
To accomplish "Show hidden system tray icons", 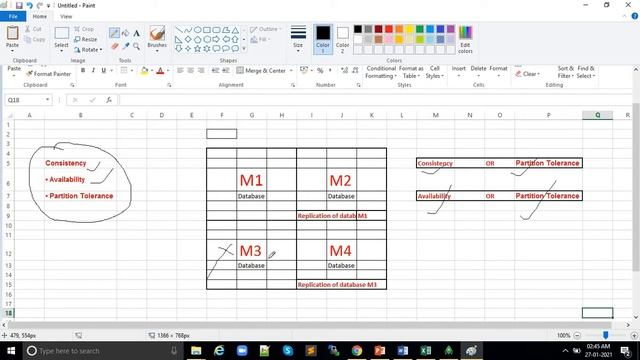I will coord(565,351).
